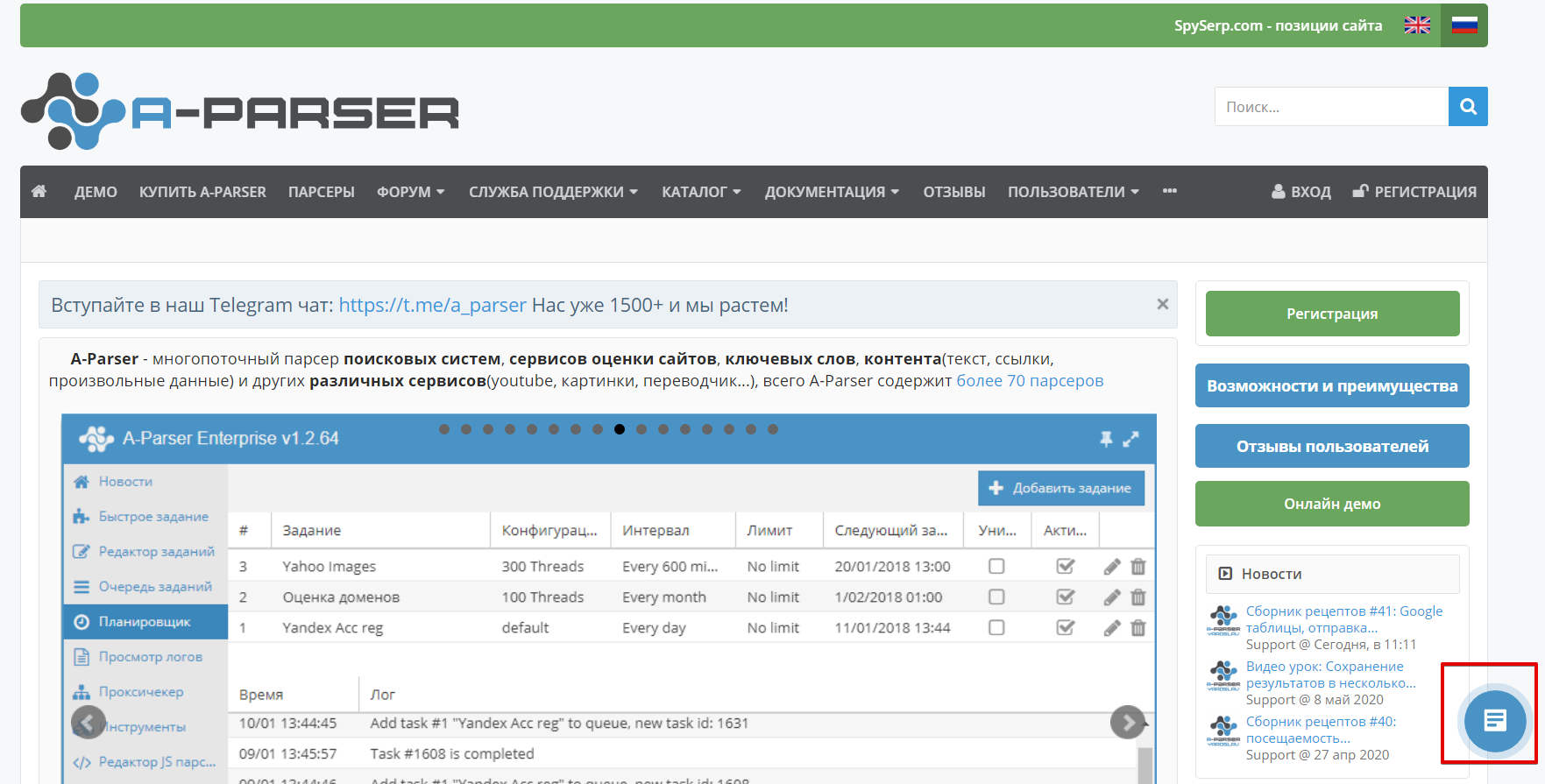Open the ДЕМО navigation item
Image resolution: width=1545 pixels, height=784 pixels.
pyautogui.click(x=96, y=192)
